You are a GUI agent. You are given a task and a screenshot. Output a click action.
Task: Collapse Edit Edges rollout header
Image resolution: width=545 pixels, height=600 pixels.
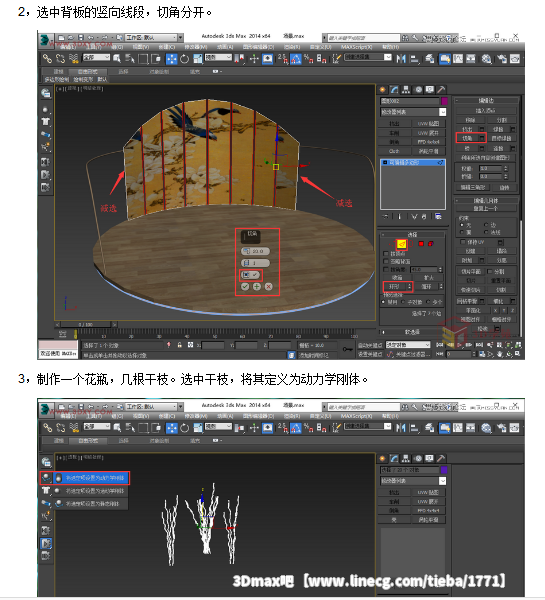[486, 100]
